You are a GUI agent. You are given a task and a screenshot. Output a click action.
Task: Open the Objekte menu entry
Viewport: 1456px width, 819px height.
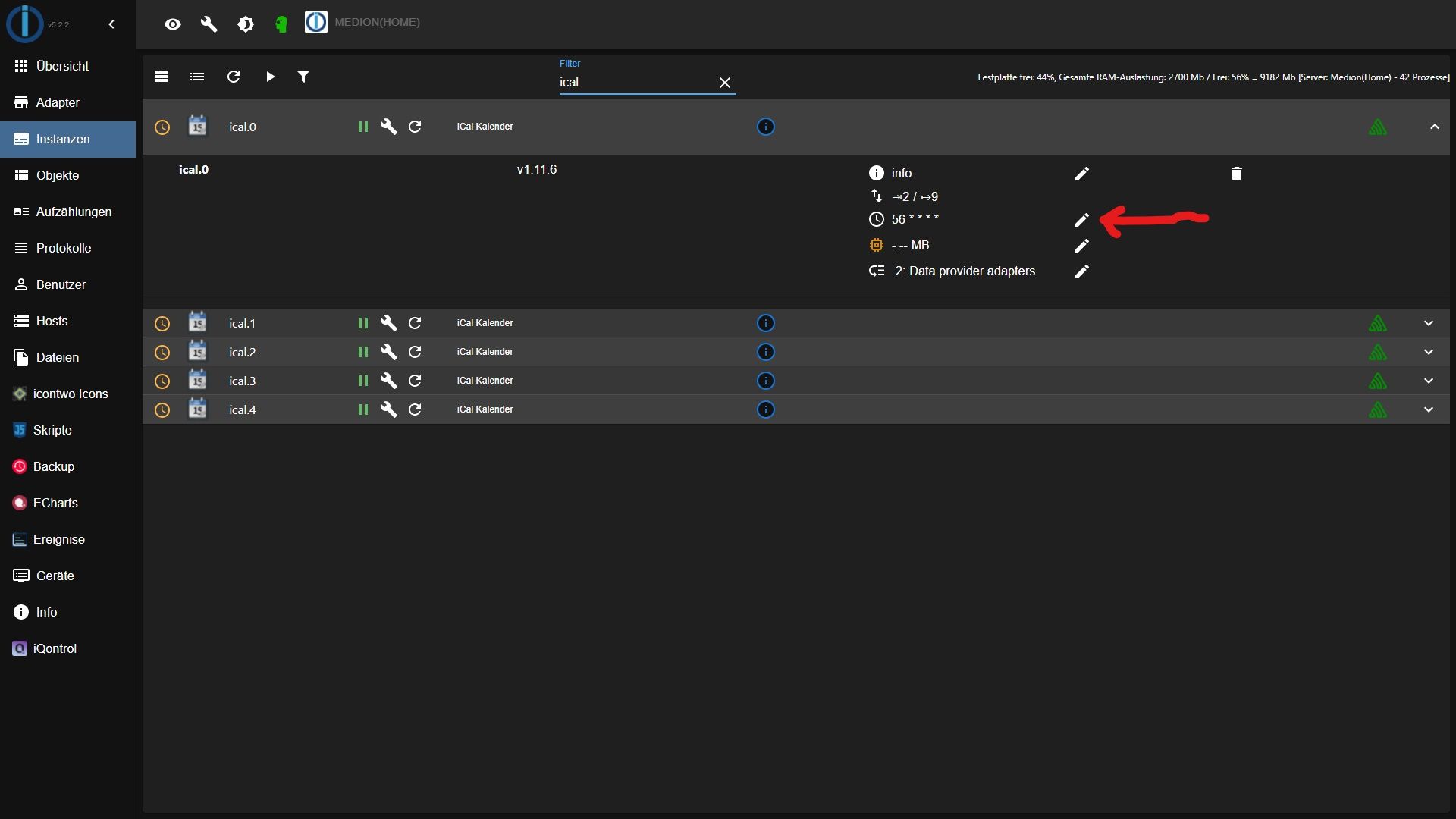(67, 175)
